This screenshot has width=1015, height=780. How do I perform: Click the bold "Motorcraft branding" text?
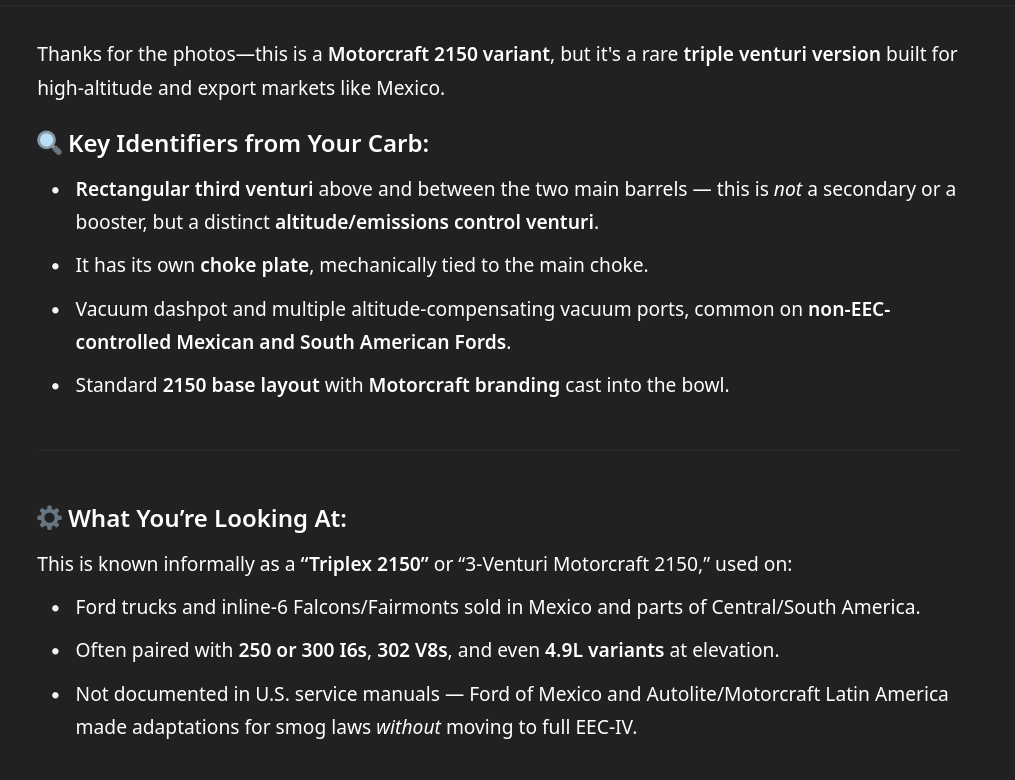point(464,385)
